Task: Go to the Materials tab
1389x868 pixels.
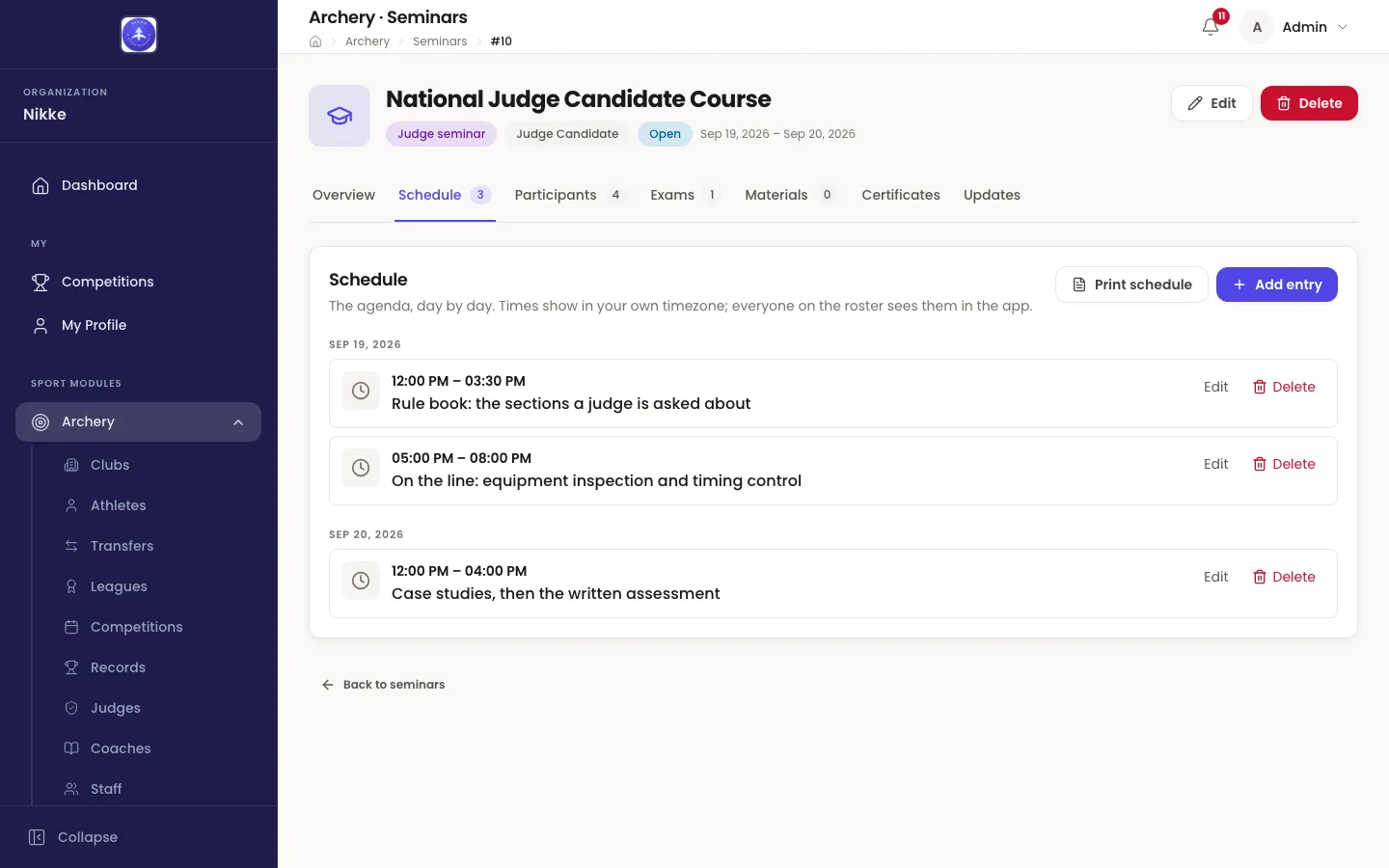Action: coord(791,195)
